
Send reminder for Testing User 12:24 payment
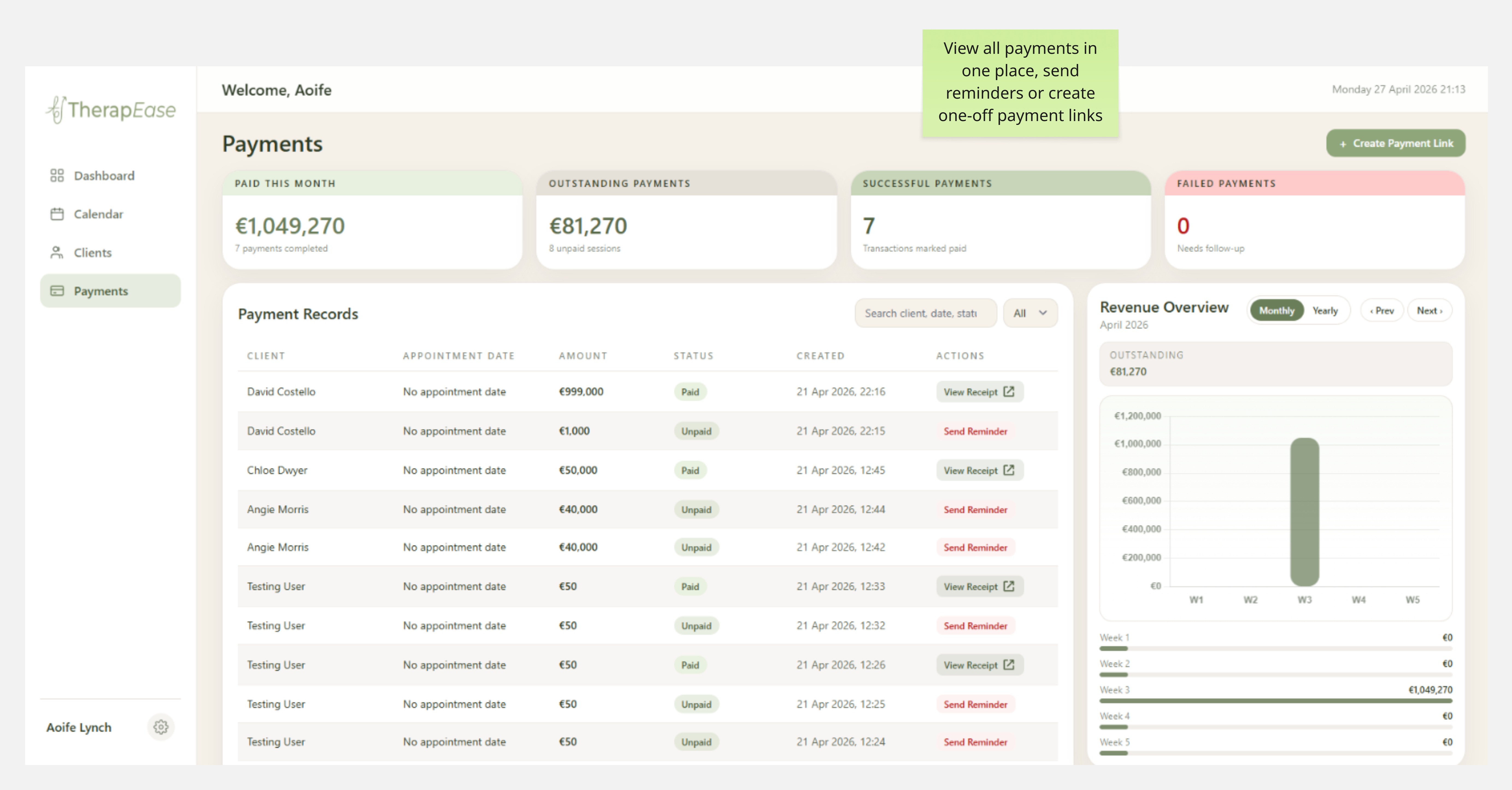tap(975, 742)
